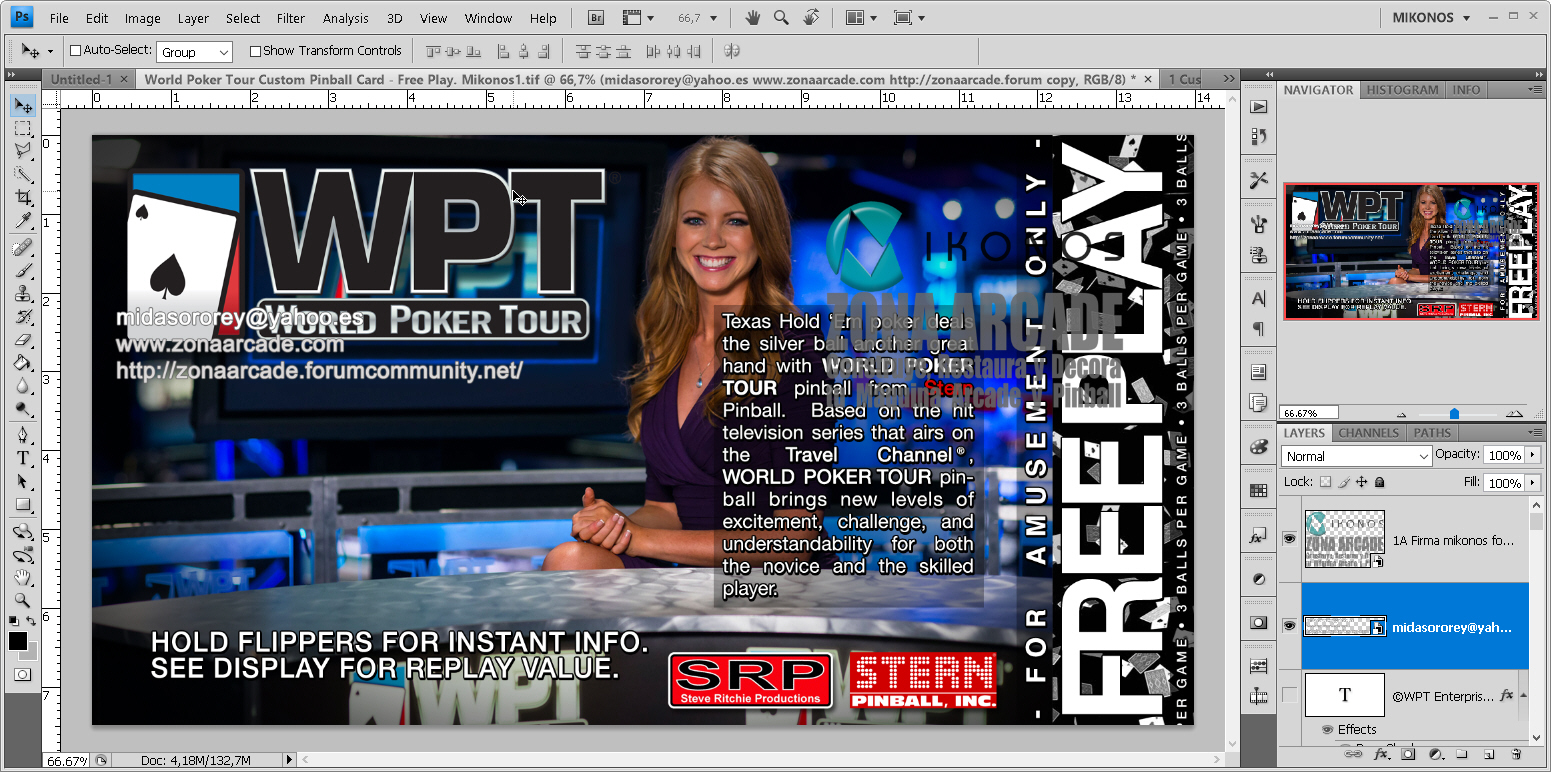The image size is (1551, 772).
Task: Select the Rectangular Marquee tool
Action: click(23, 128)
